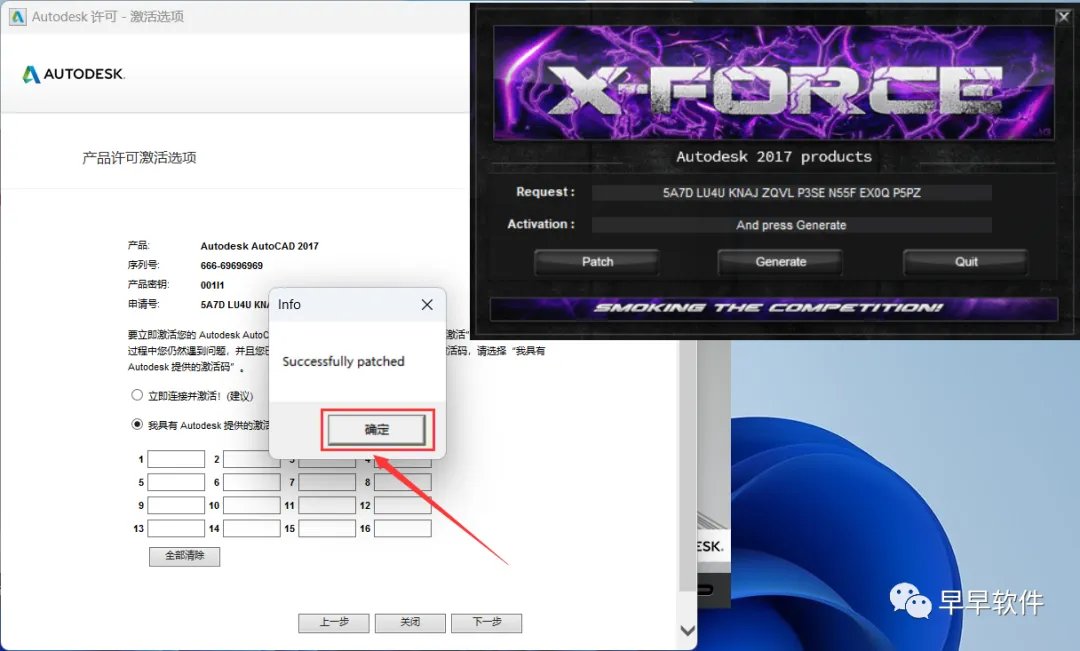Image resolution: width=1080 pixels, height=651 pixels.
Task: Click activation code box 10
Action: [x=252, y=505]
